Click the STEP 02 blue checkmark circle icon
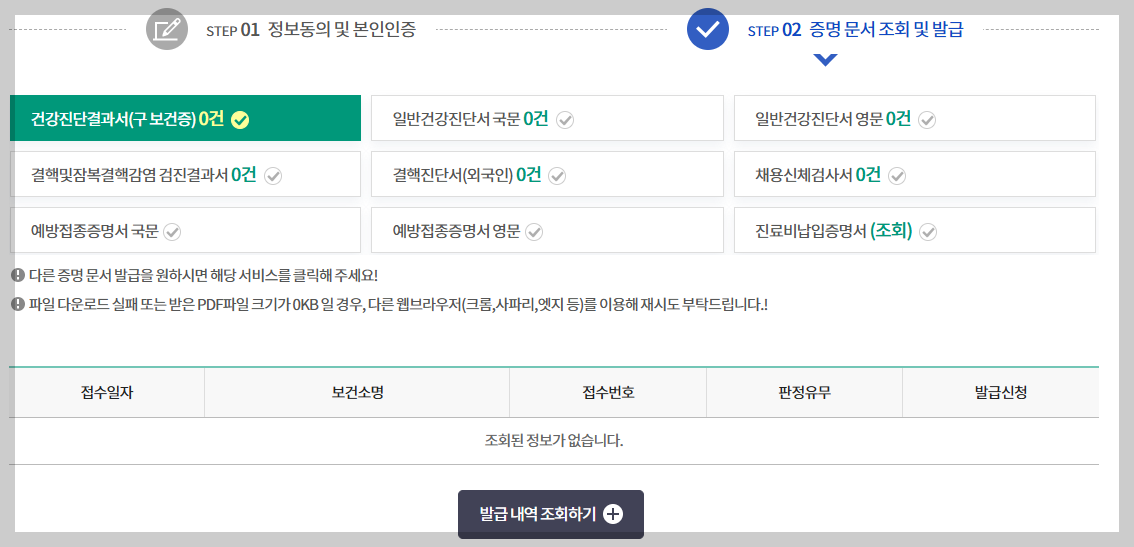Screen dimensions: 1134x547 708,29
